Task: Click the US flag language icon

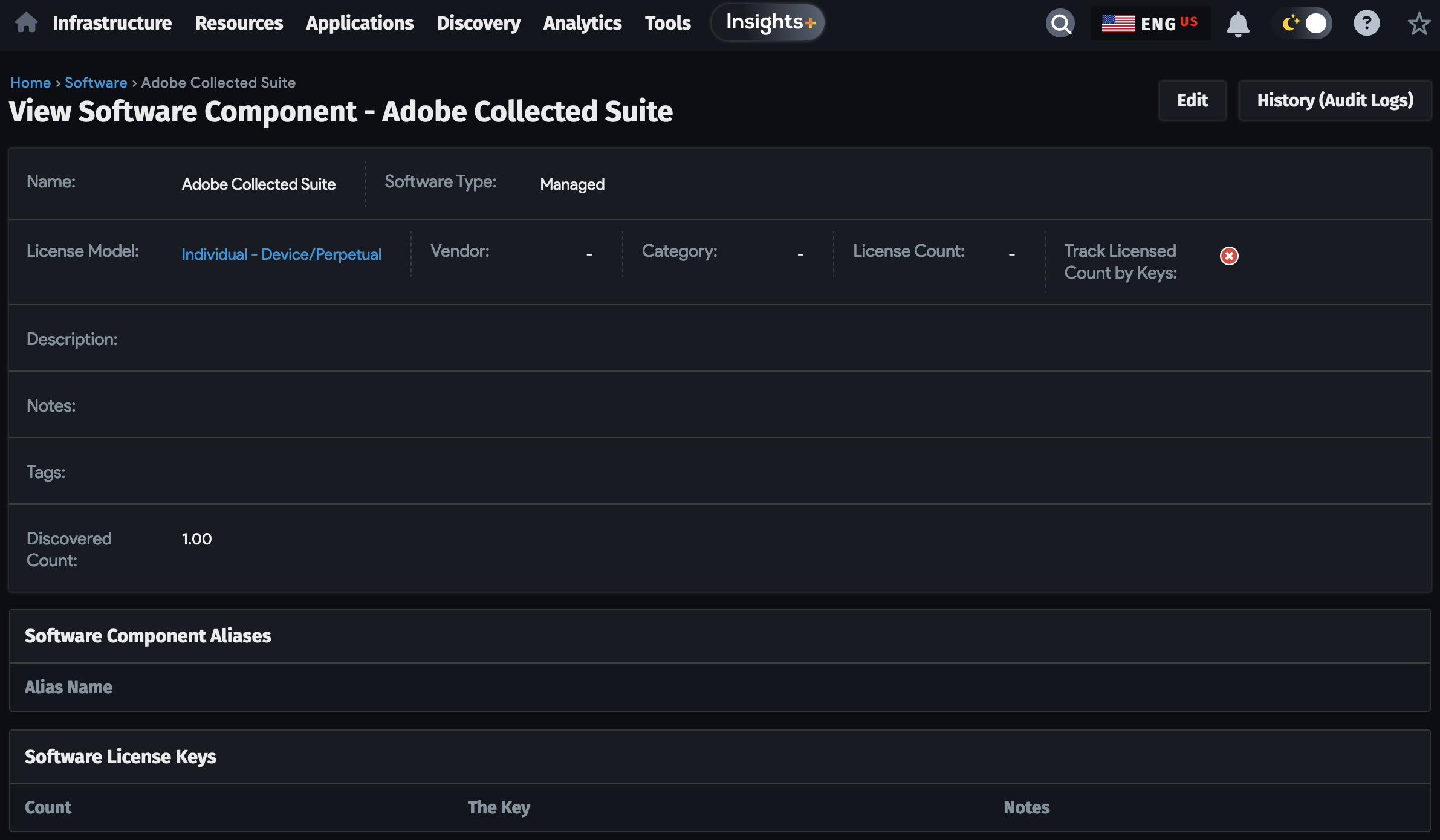Action: 1118,24
